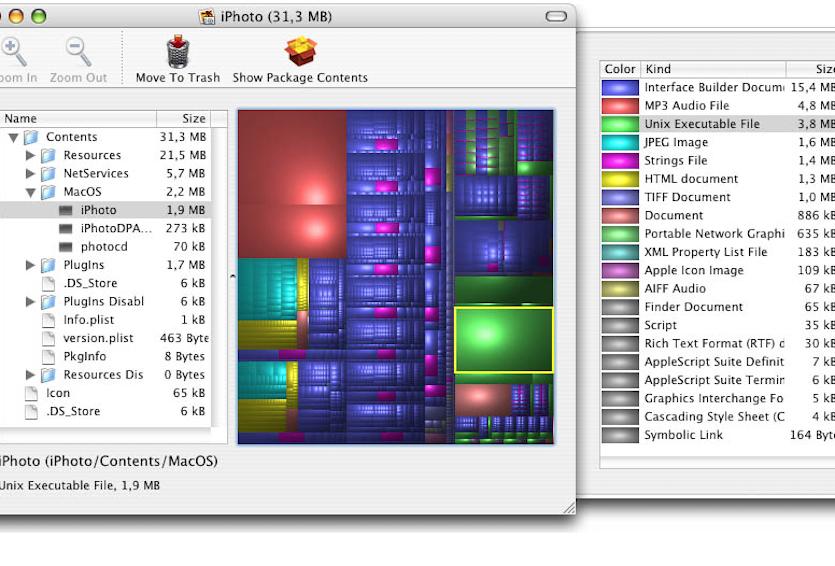Select the AIFF Audio kind row

pos(717,289)
